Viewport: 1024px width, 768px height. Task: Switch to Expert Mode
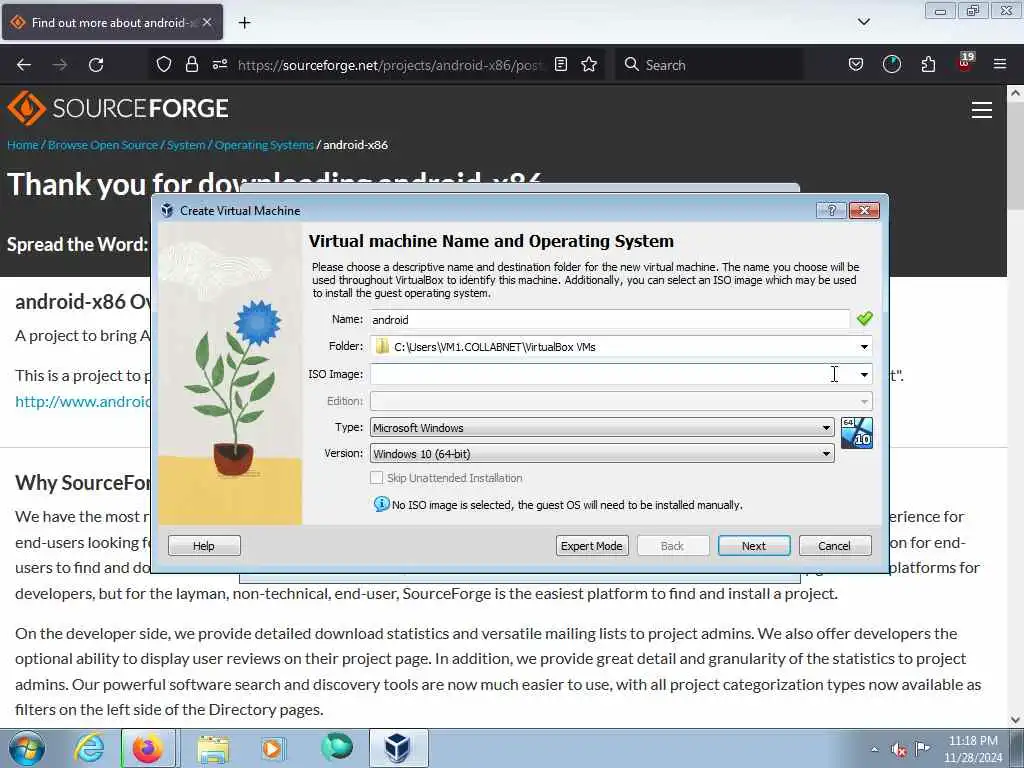coord(592,545)
